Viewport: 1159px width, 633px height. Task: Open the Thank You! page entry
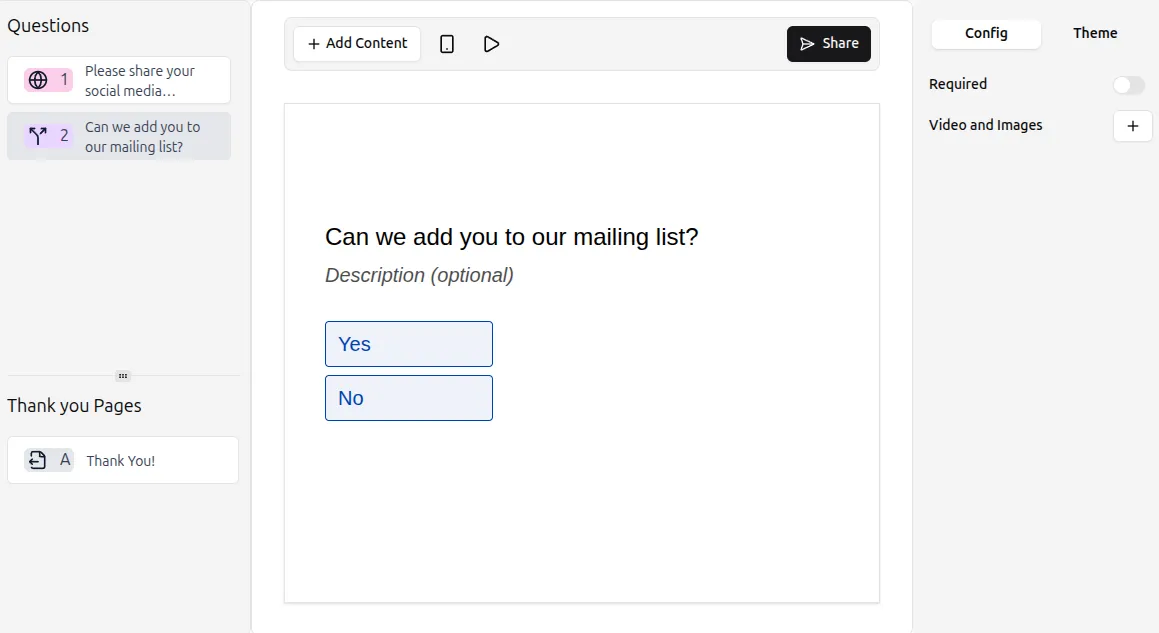coord(122,460)
